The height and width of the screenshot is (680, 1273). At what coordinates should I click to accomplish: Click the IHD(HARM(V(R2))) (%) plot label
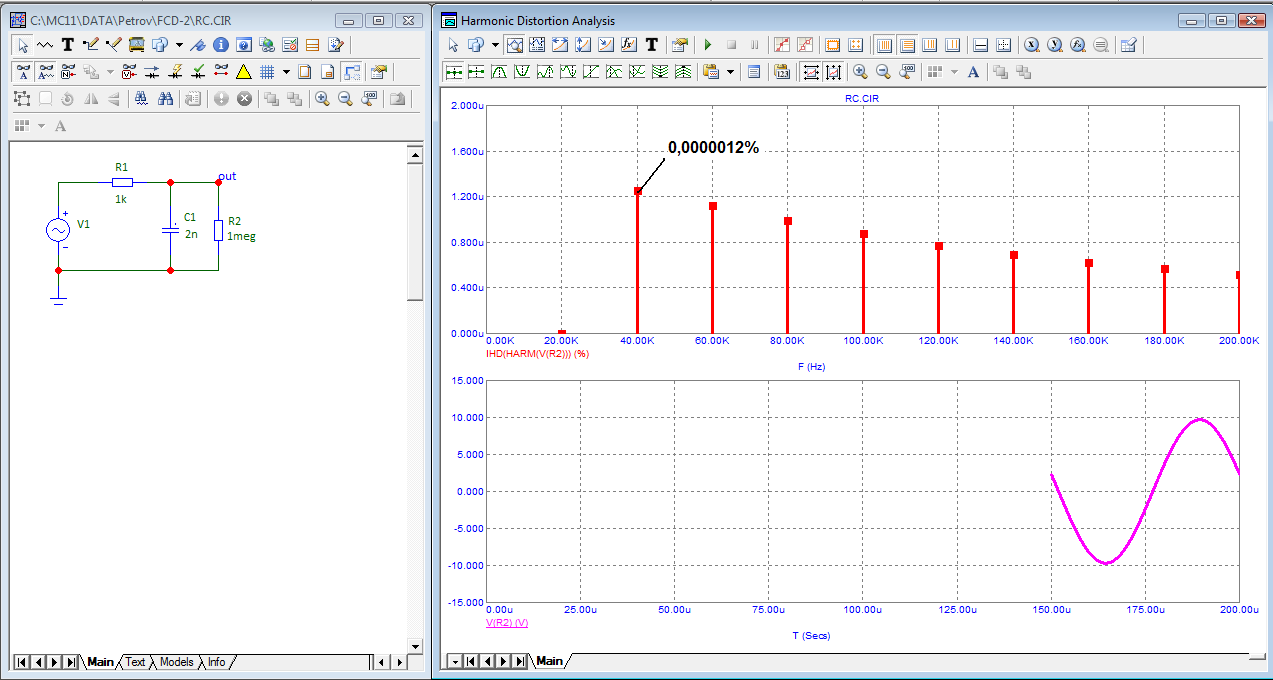[536, 353]
